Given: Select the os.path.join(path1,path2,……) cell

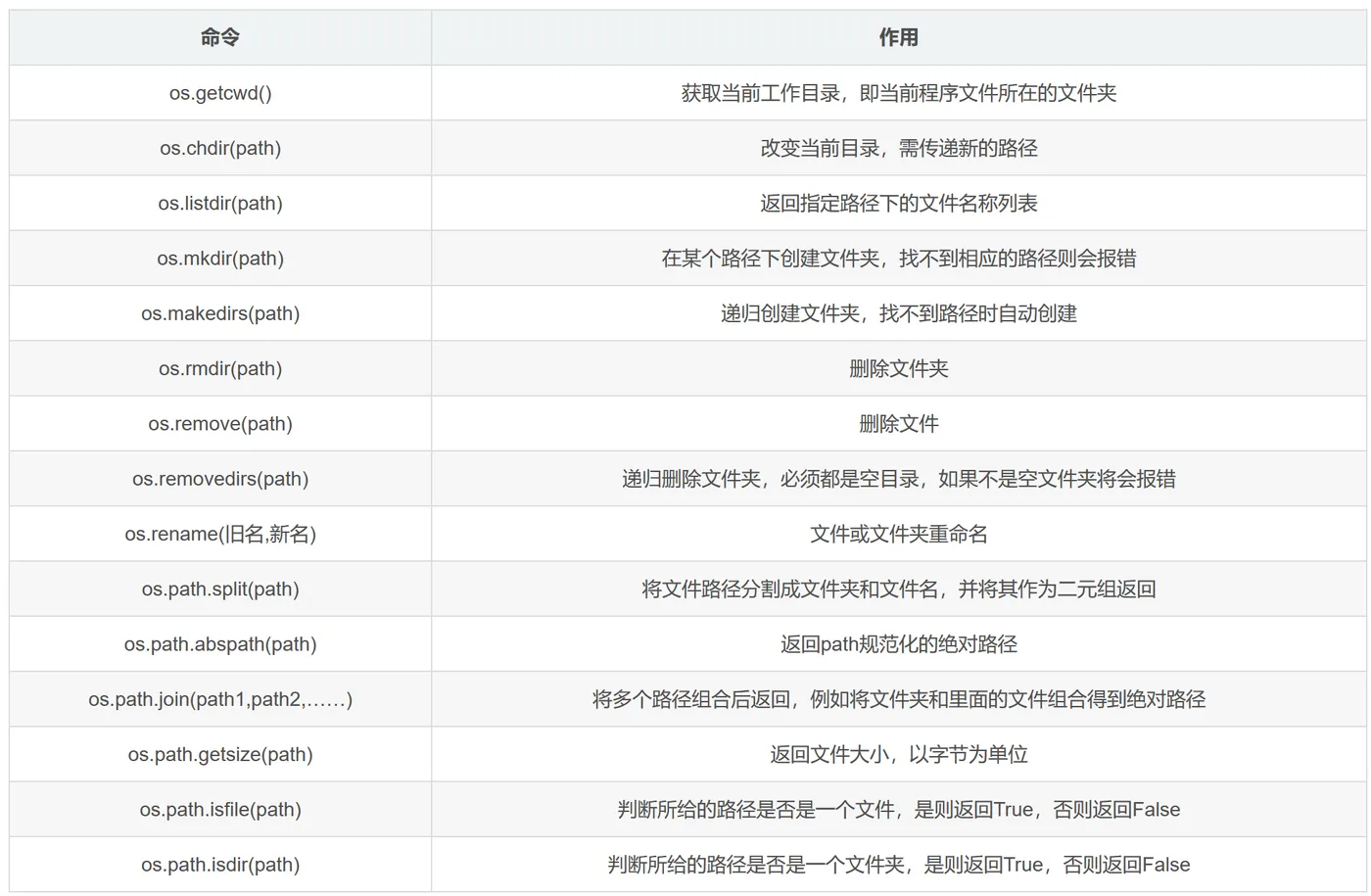Looking at the screenshot, I should click(x=220, y=699).
